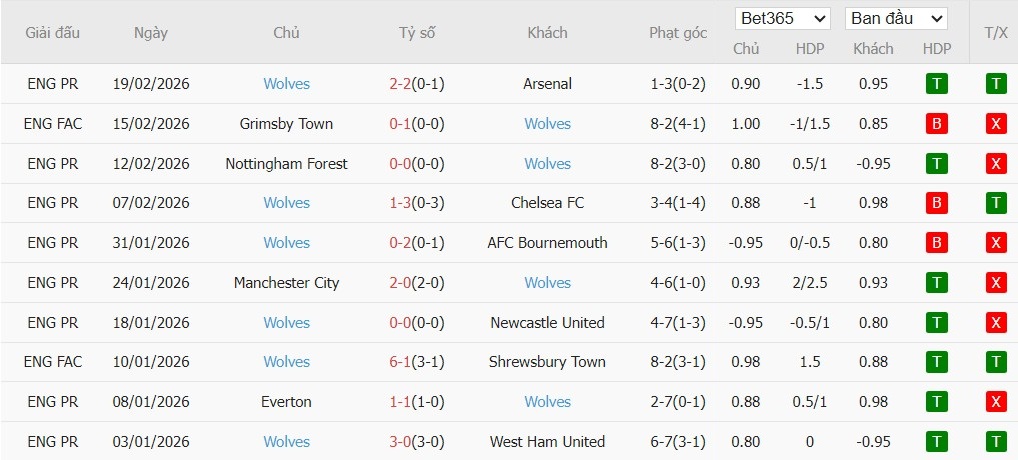Image resolution: width=1018 pixels, height=460 pixels.
Task: Click the Phạt góc column header
Action: 678,32
